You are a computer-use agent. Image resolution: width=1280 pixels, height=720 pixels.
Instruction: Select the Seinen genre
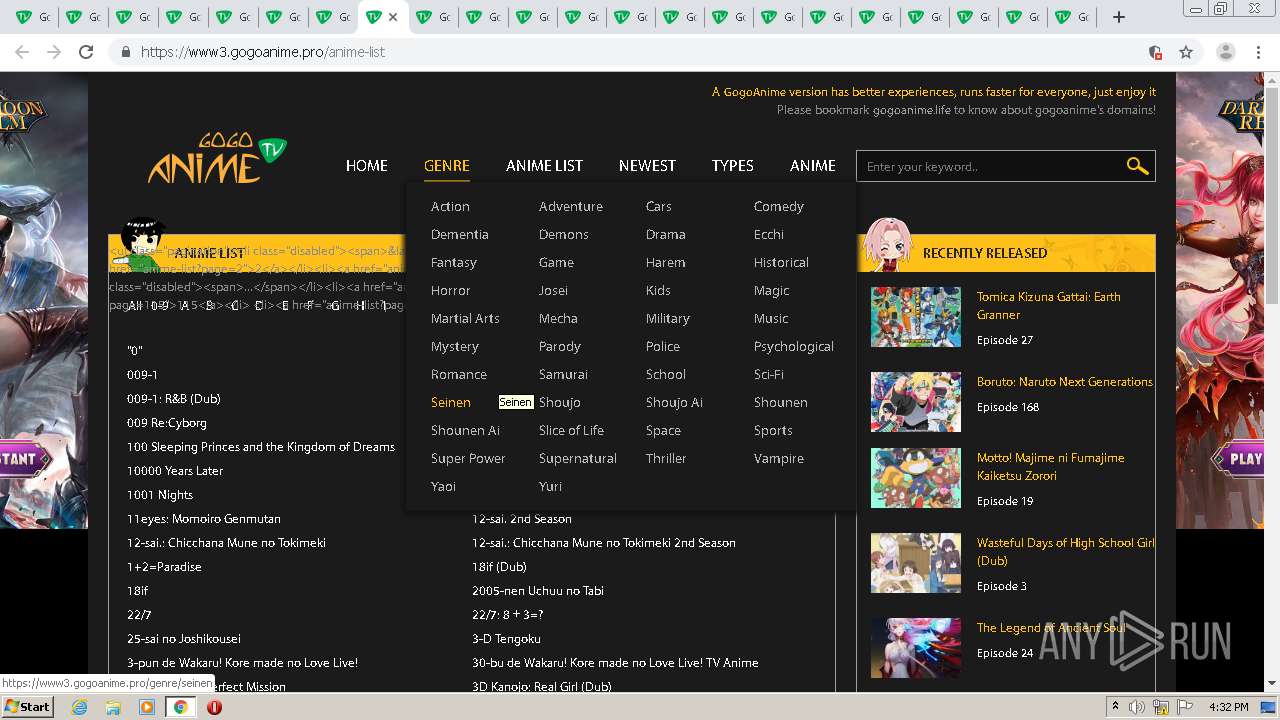450,402
